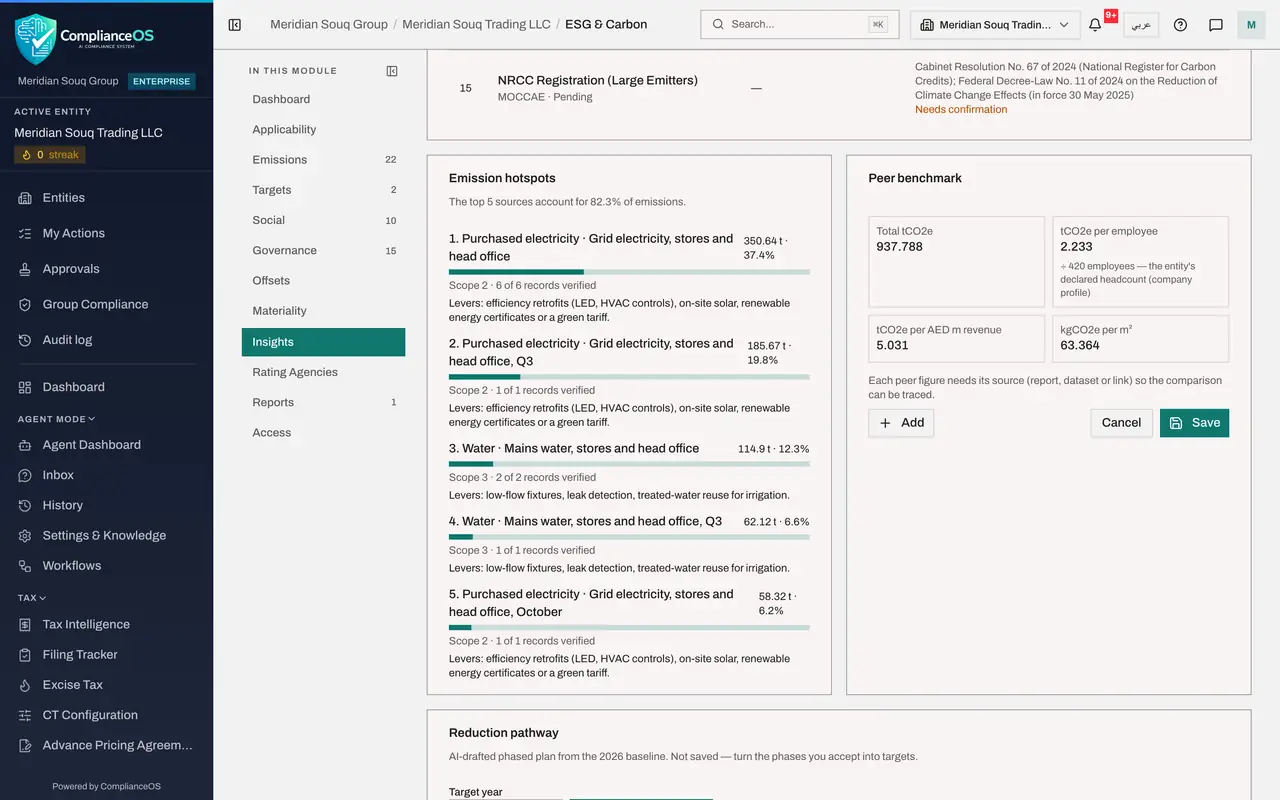Screen dimensions: 1280x800
Task: Click the Excise Tax flame icon
Action: pyautogui.click(x=25, y=685)
